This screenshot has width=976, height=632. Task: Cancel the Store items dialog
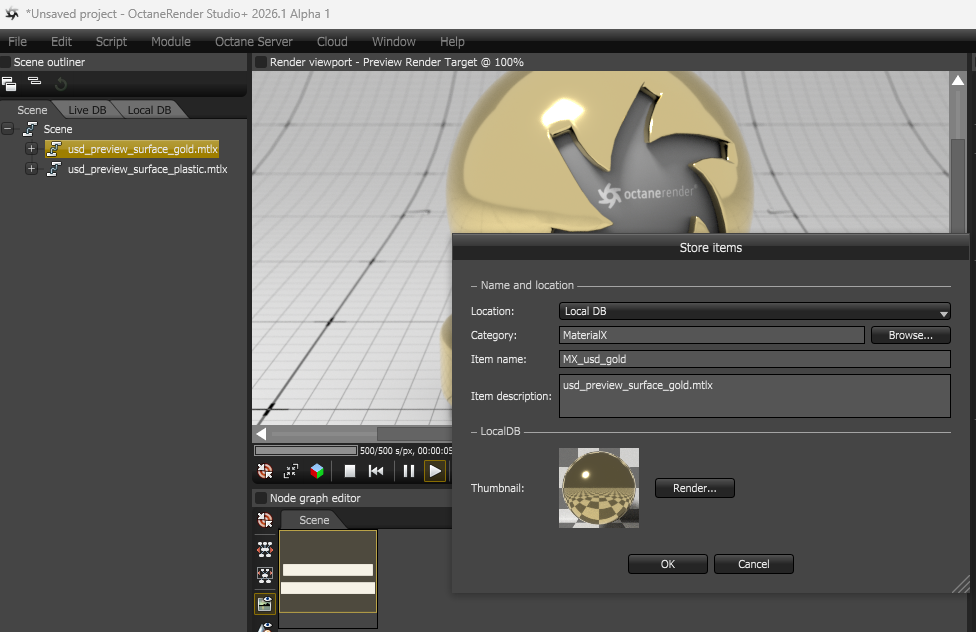(x=753, y=564)
